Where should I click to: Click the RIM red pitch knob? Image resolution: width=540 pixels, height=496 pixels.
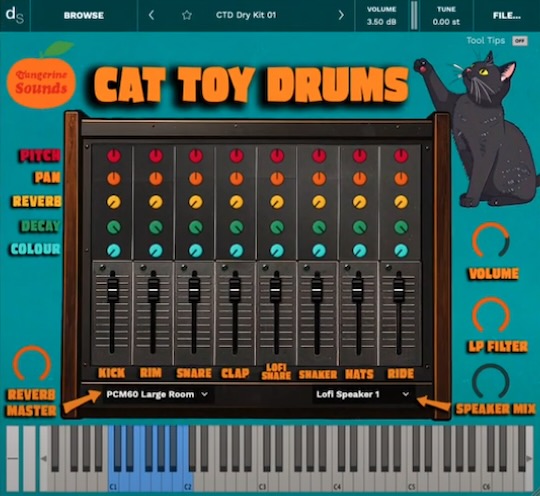156,156
